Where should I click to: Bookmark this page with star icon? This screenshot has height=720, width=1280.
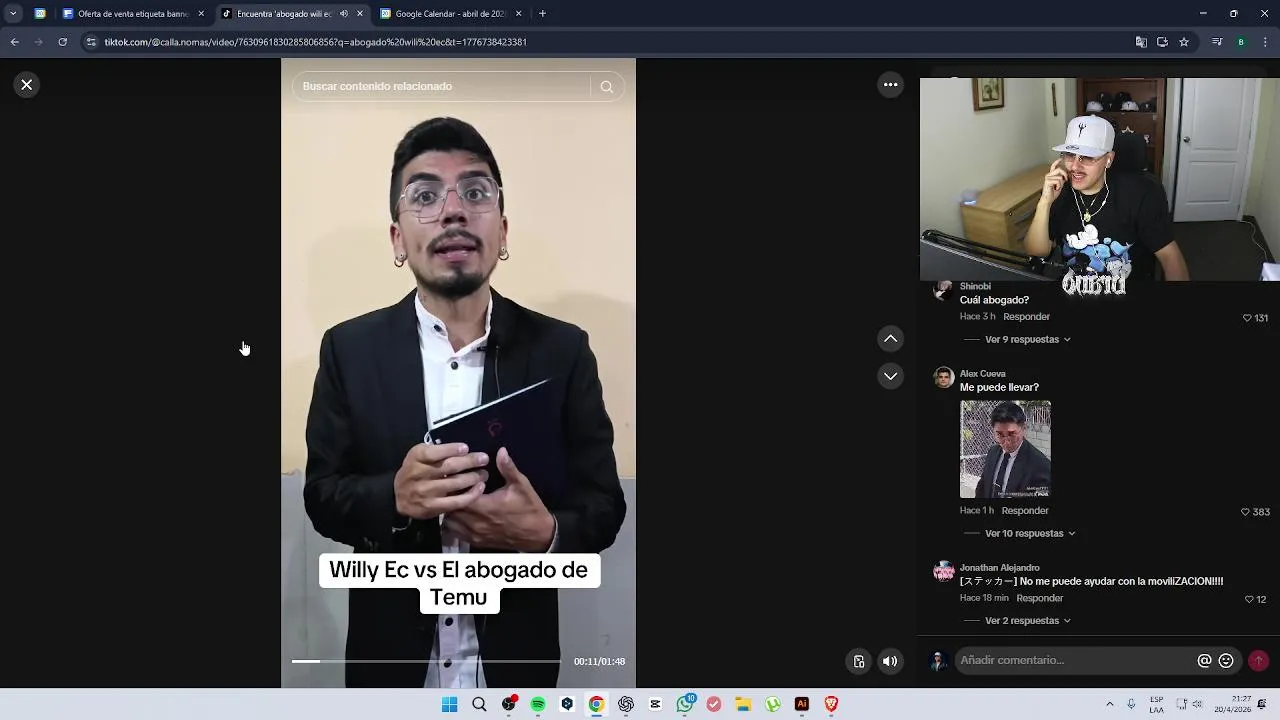1184,42
